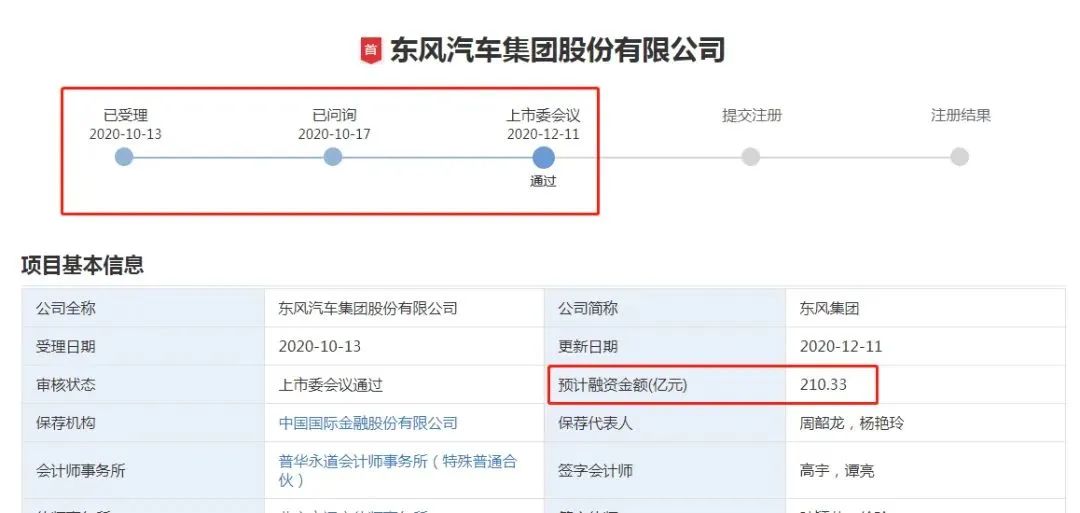Open the 中国国际金融股份有限公司 sponsor link
The height and width of the screenshot is (513, 1080).
click(x=368, y=423)
